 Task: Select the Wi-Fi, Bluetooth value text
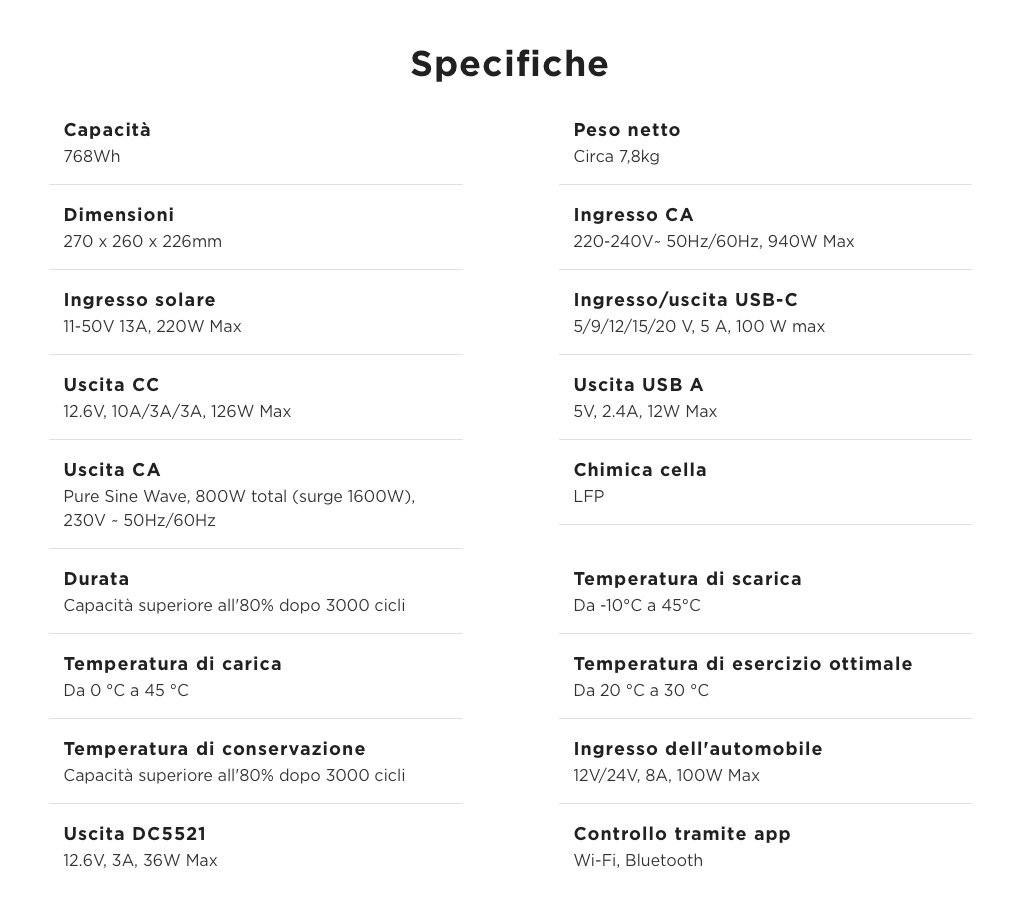pyautogui.click(x=638, y=860)
